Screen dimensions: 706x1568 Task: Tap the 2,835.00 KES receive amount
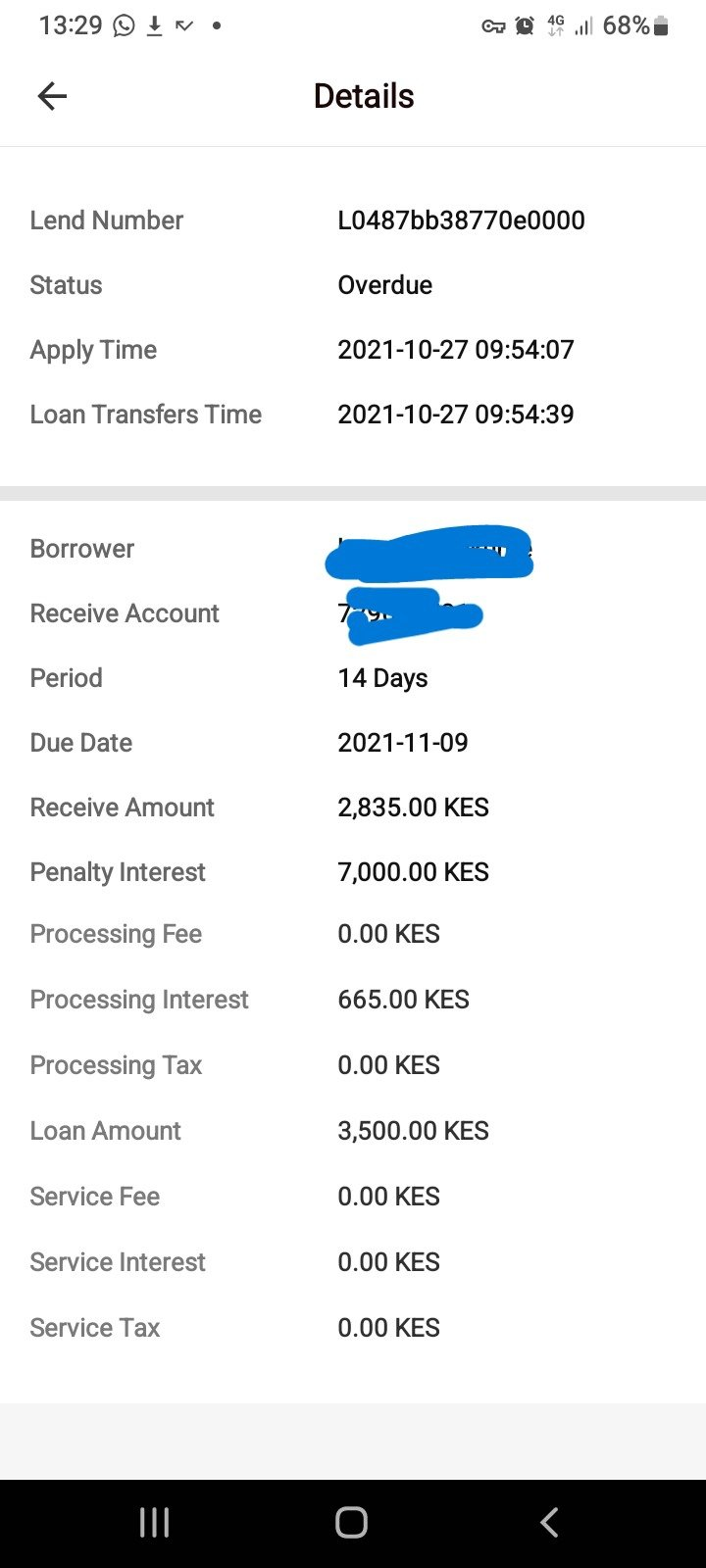pyautogui.click(x=413, y=808)
